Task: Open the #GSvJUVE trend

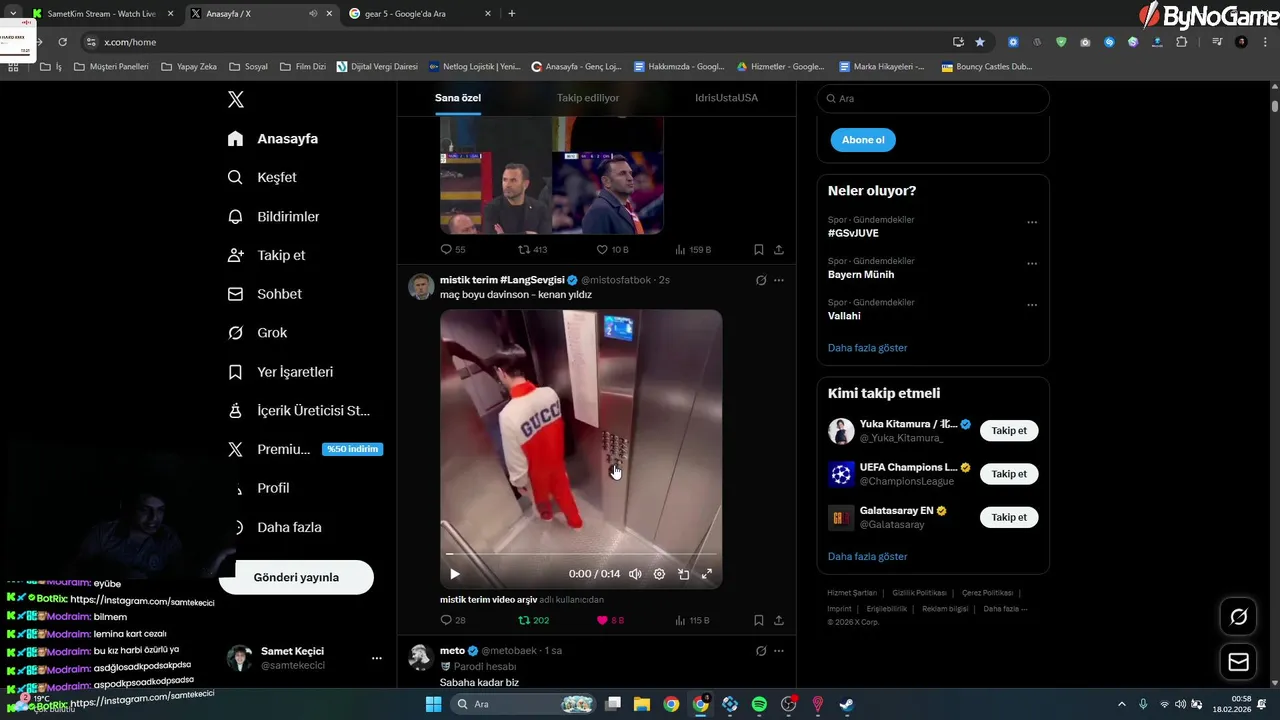Action: pos(853,233)
